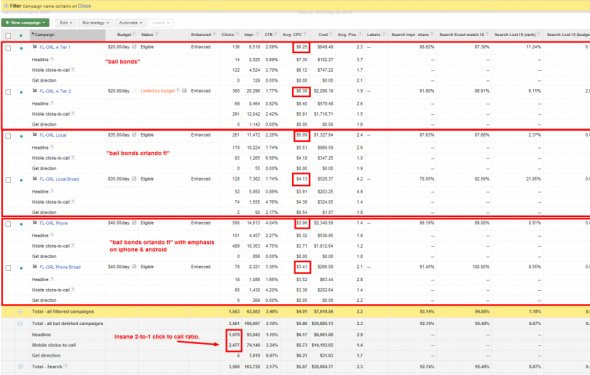
Task: Open the New campaign button menu
Action: coord(25,23)
